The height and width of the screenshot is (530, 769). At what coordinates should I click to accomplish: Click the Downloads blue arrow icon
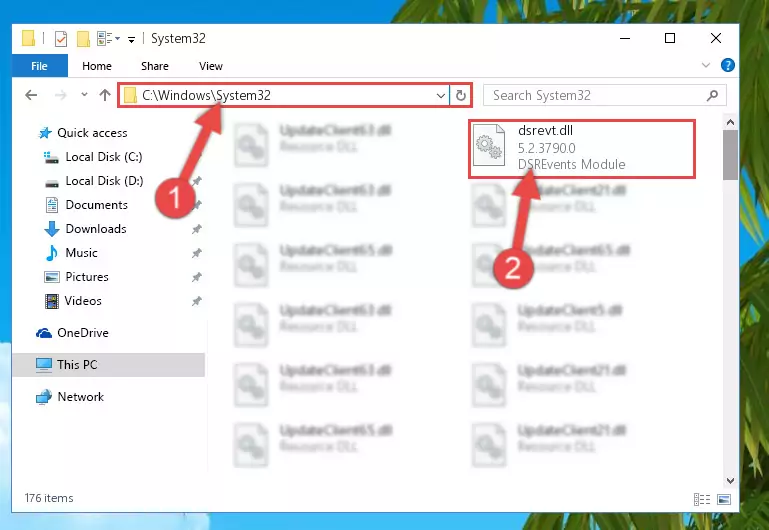tap(51, 229)
